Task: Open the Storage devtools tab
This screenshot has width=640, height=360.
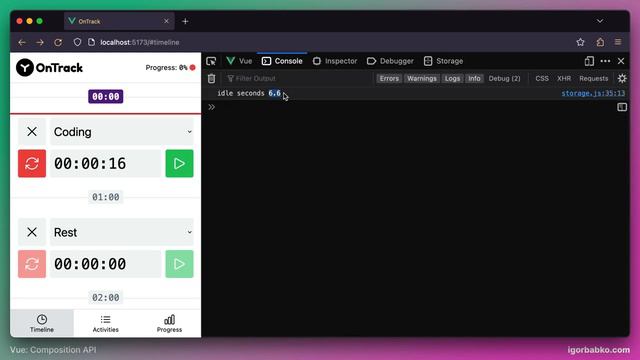Action: [x=443, y=61]
